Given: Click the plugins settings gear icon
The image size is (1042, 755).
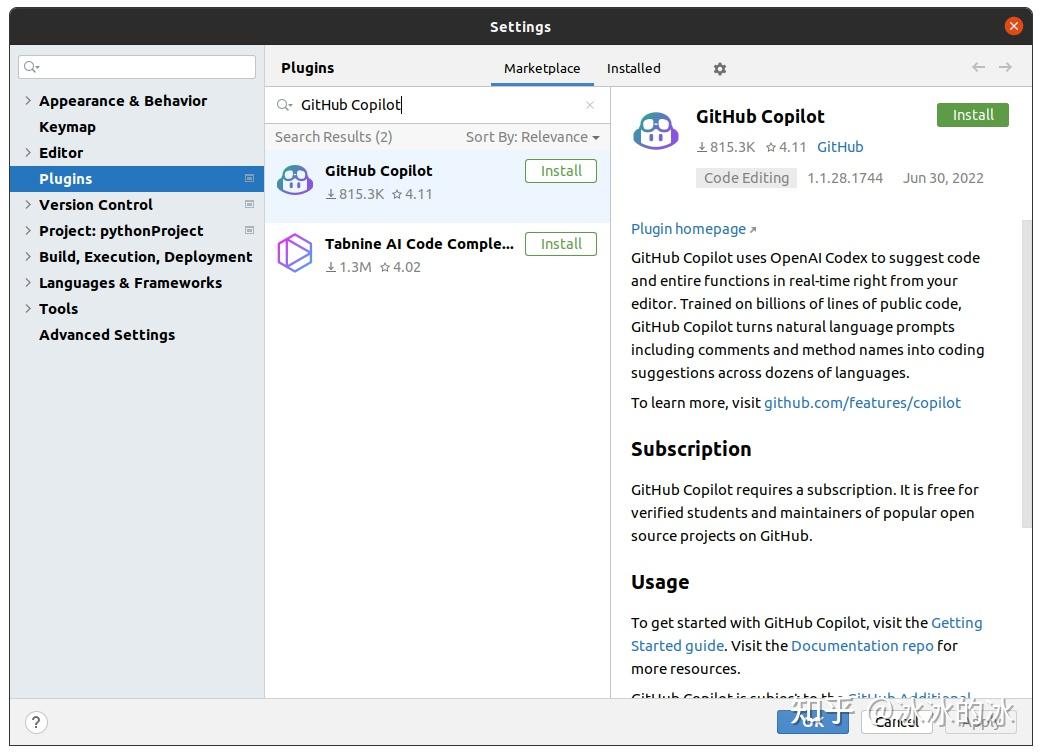Looking at the screenshot, I should (720, 69).
